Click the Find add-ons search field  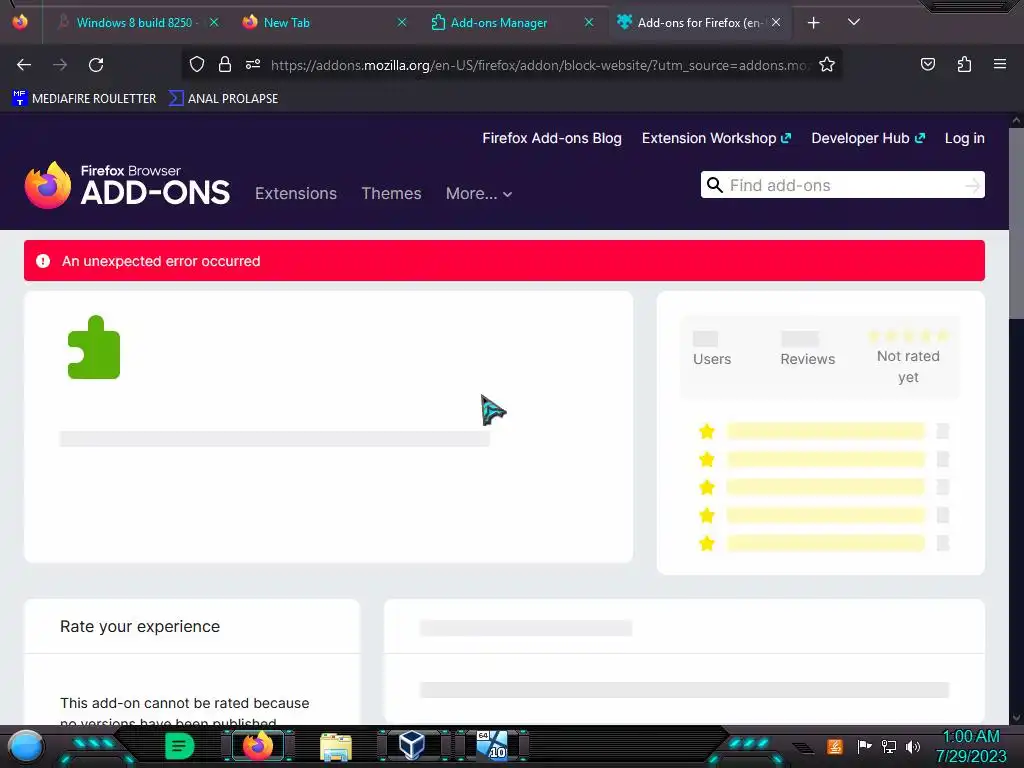point(842,185)
